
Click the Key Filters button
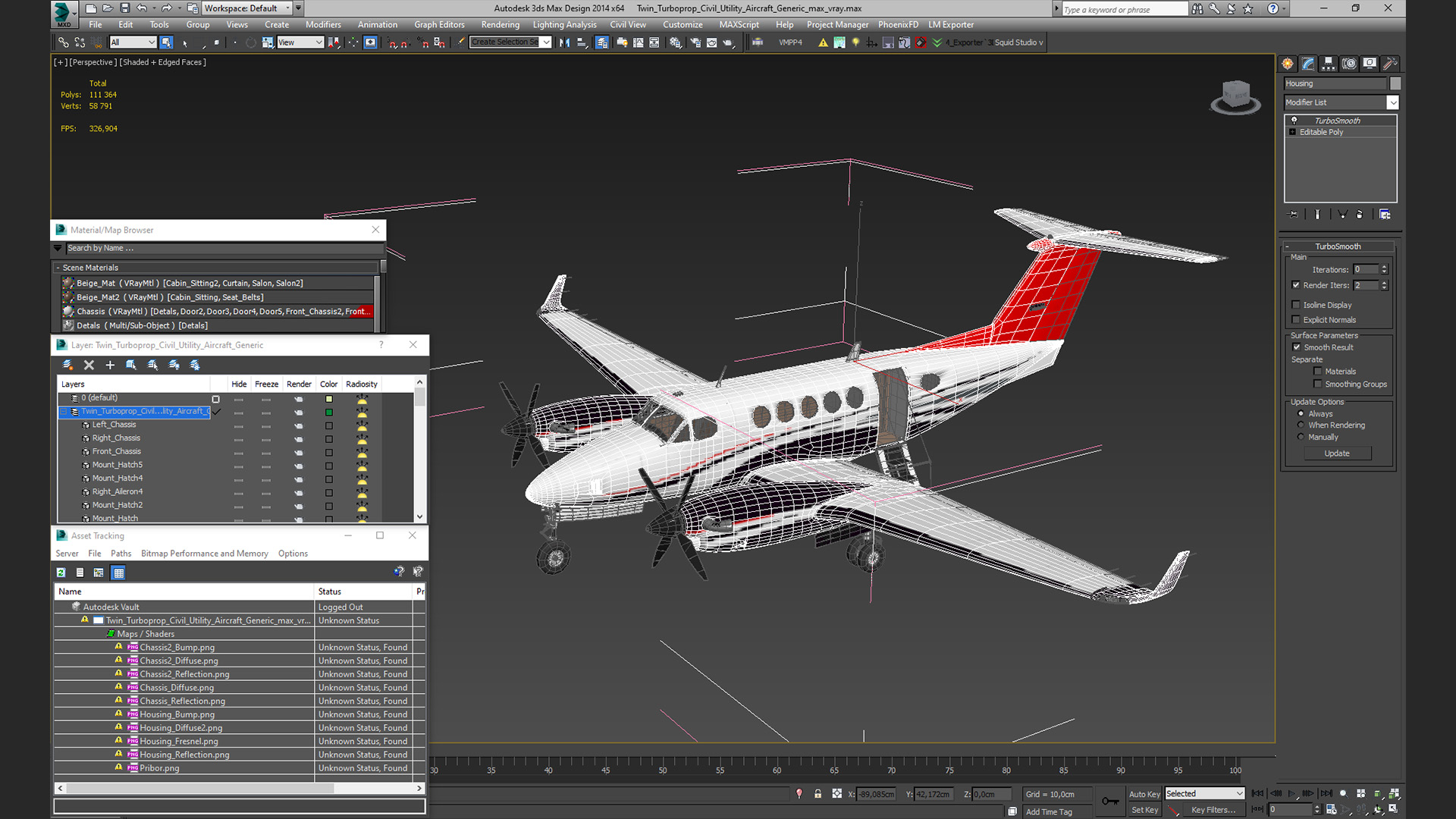pyautogui.click(x=1213, y=810)
